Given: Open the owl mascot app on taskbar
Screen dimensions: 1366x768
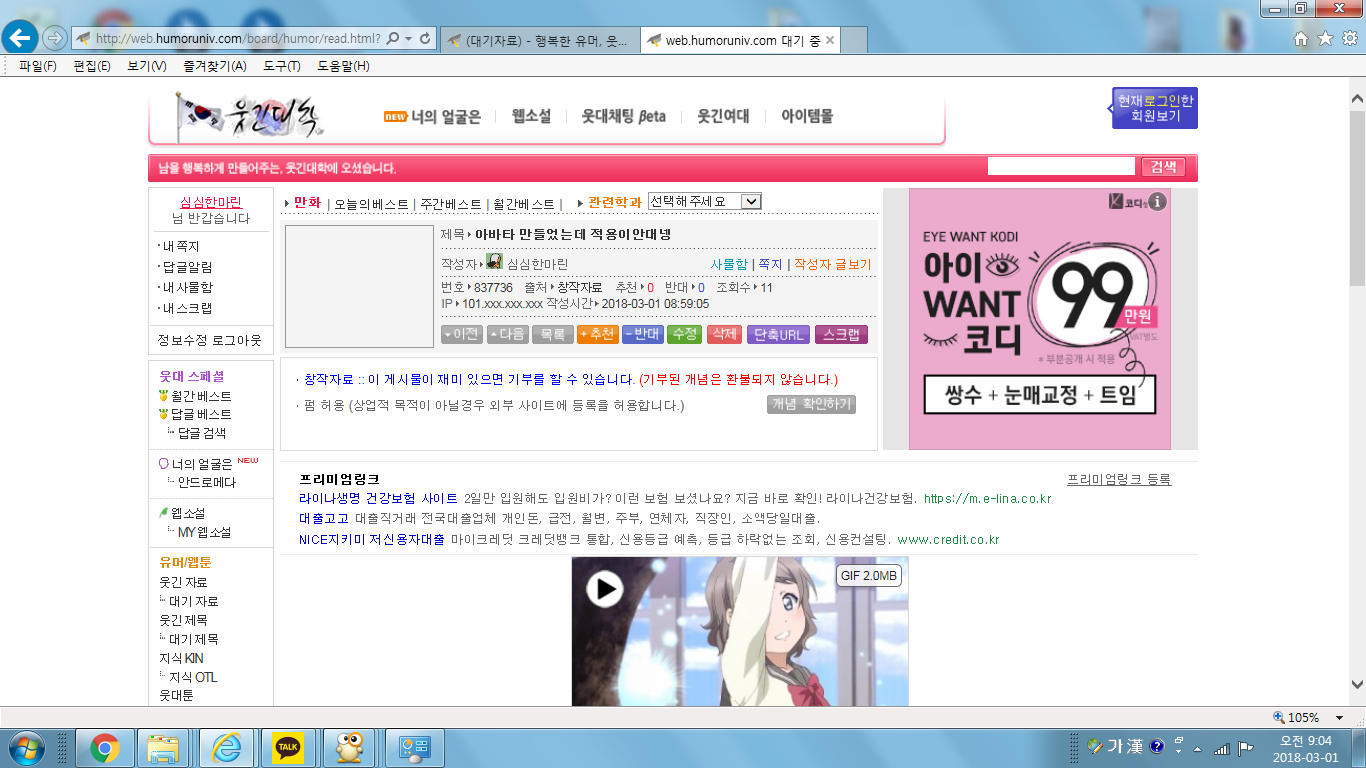Looking at the screenshot, I should pyautogui.click(x=350, y=747).
